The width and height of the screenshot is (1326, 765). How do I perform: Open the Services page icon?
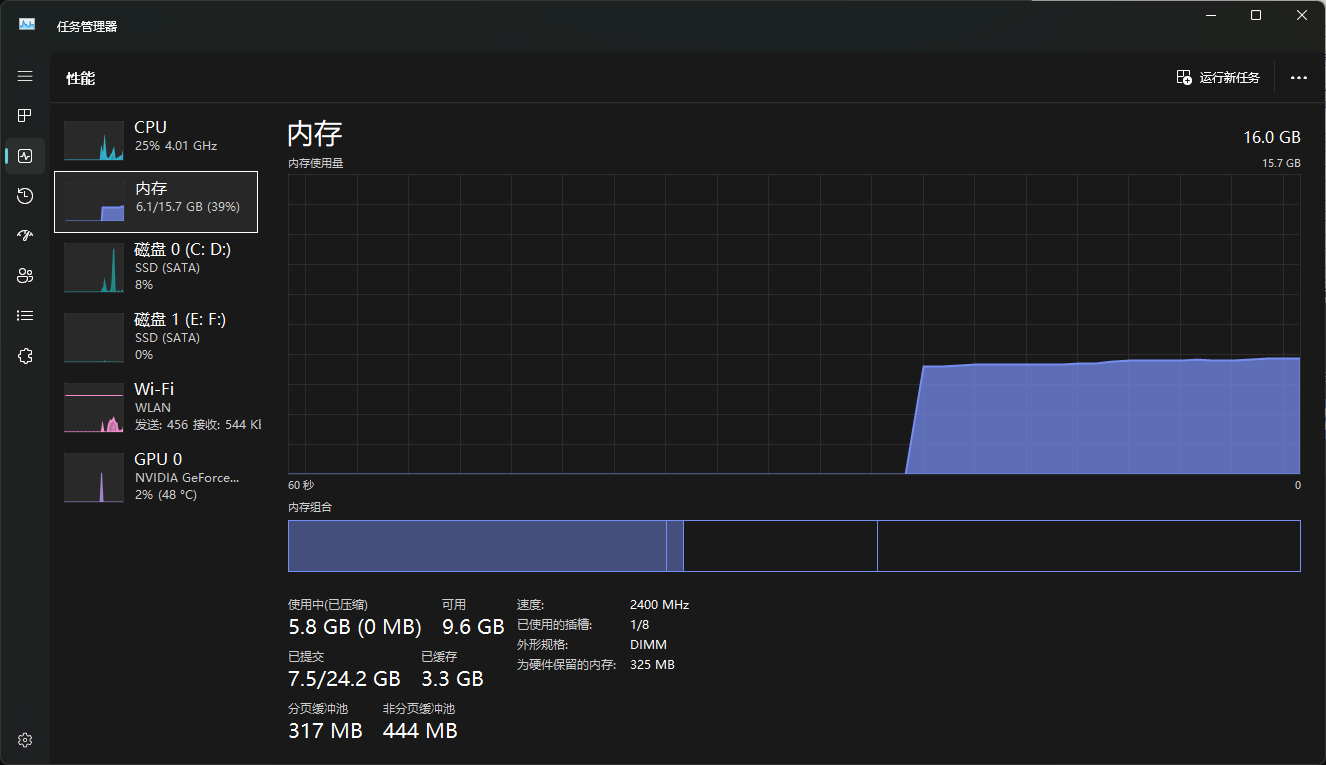(25, 356)
